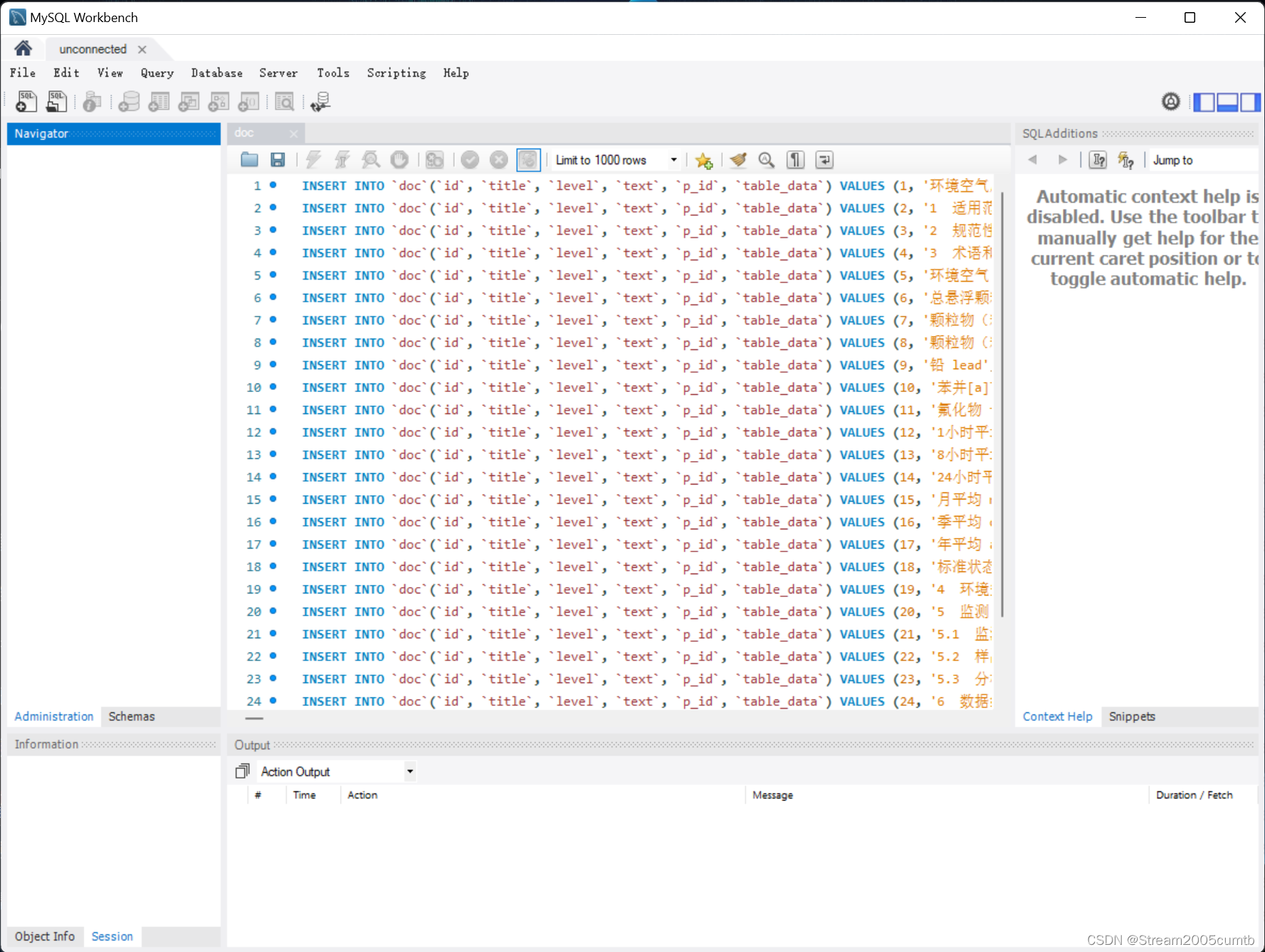Screen dimensions: 1265x952
Task: Click line number 9 in the SQL editor
Action: tap(257, 364)
